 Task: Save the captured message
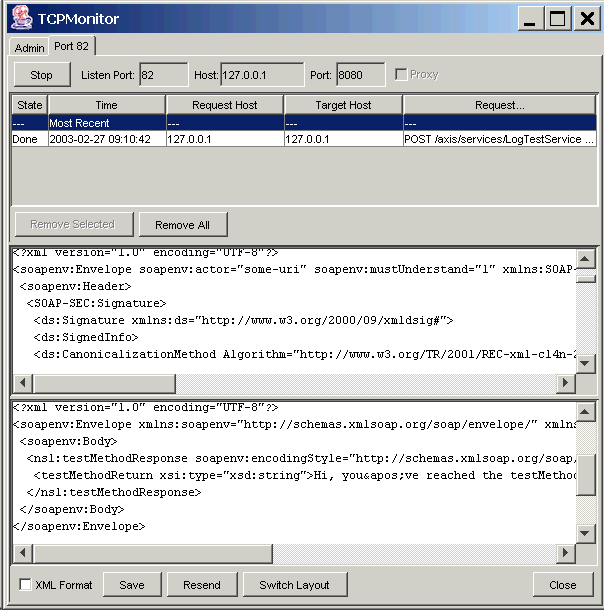pos(131,585)
